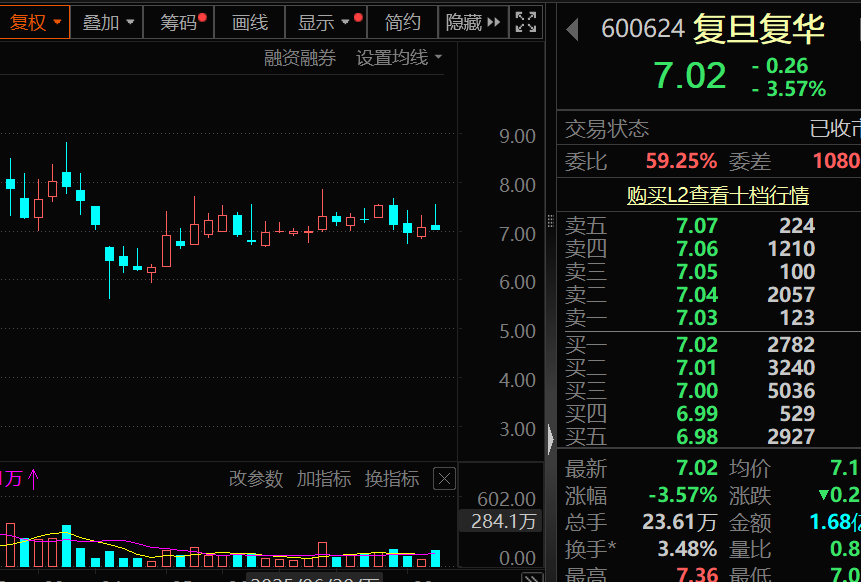The height and width of the screenshot is (582, 861).
Task: Open the 叠加 overlay dropdown
Action: click(x=106, y=22)
